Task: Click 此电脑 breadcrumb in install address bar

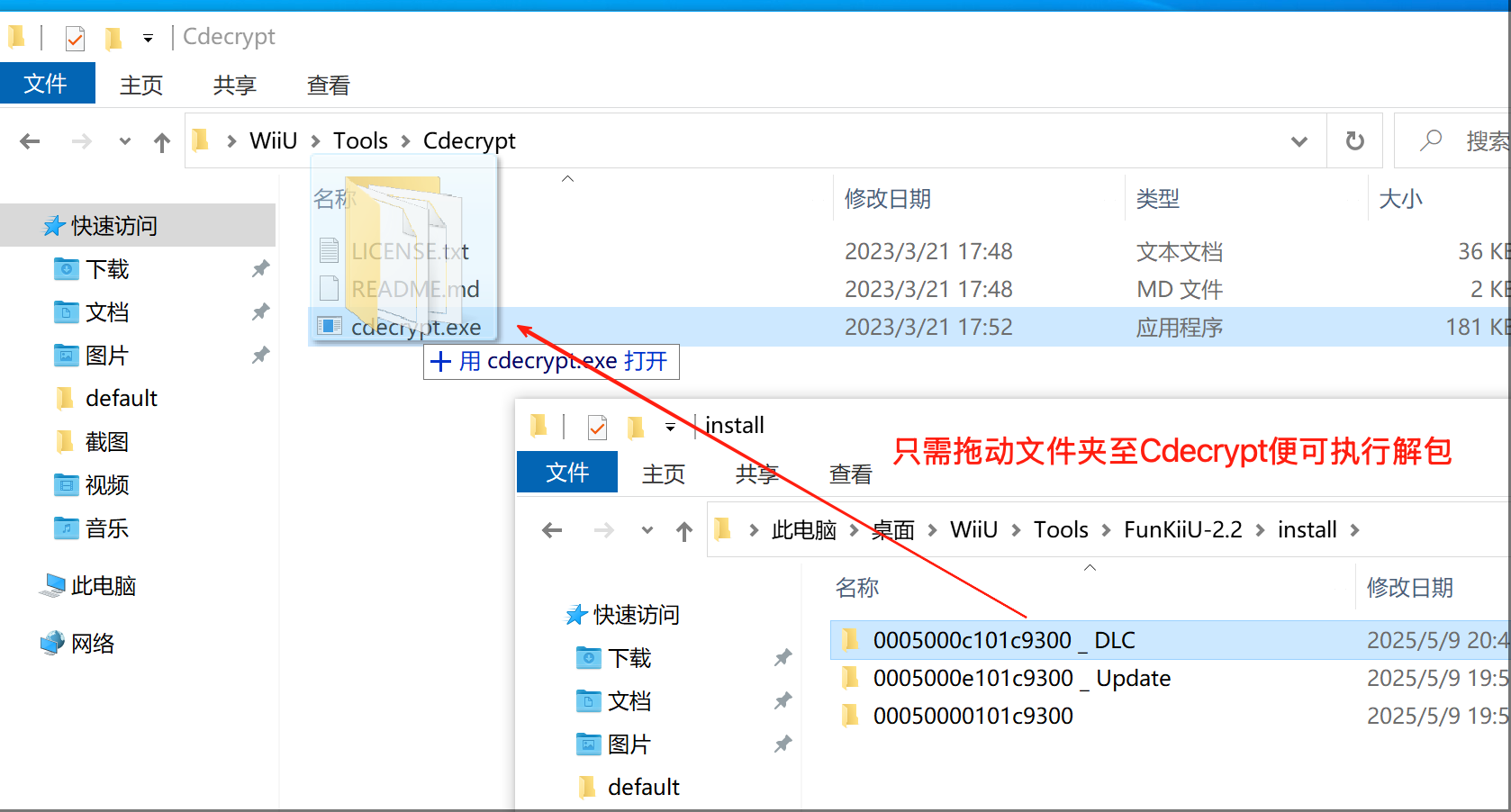Action: coord(804,529)
